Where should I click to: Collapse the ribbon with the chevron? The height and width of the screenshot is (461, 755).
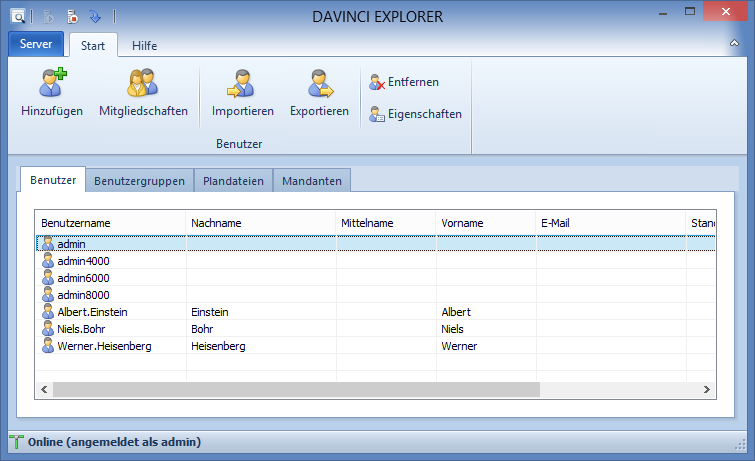[x=734, y=46]
